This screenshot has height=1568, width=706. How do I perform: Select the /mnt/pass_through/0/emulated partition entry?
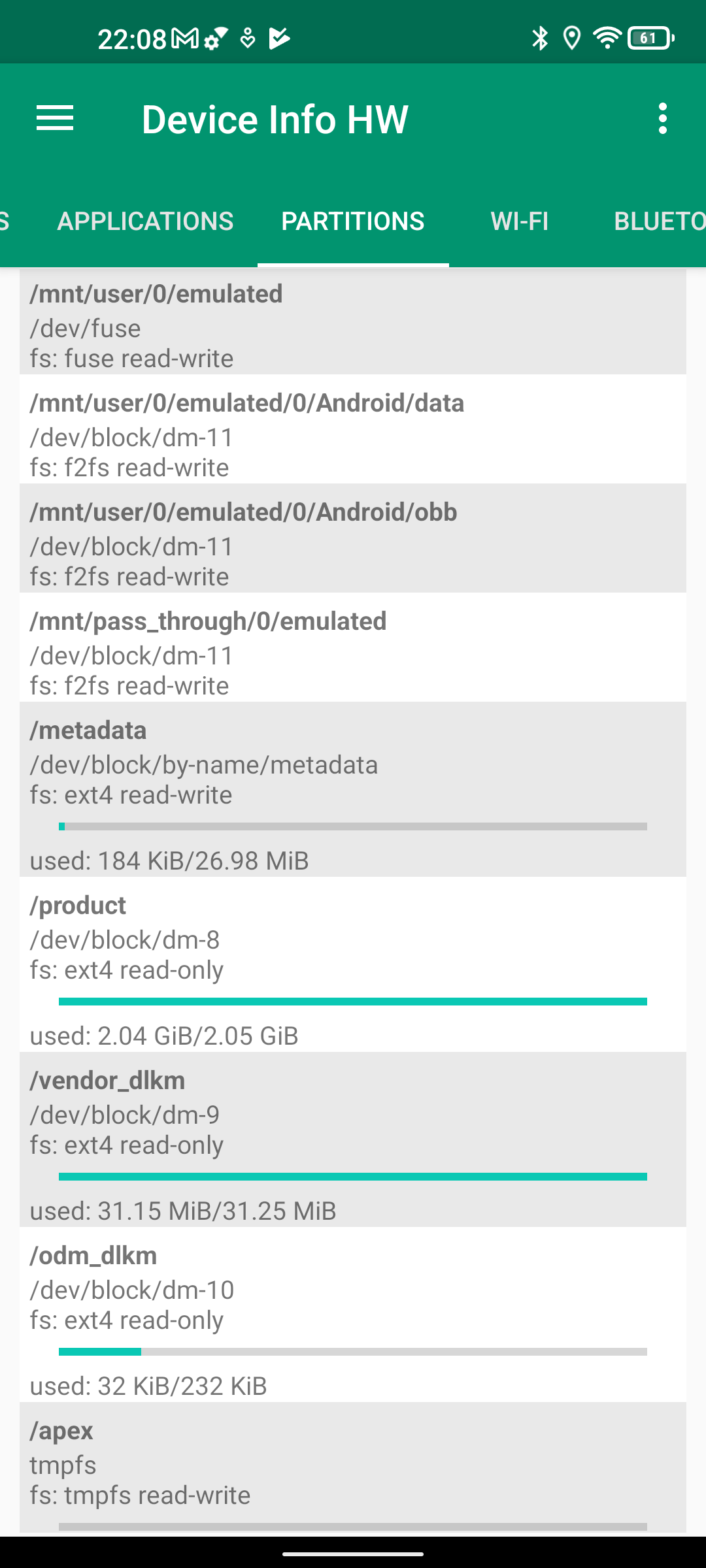click(x=353, y=652)
